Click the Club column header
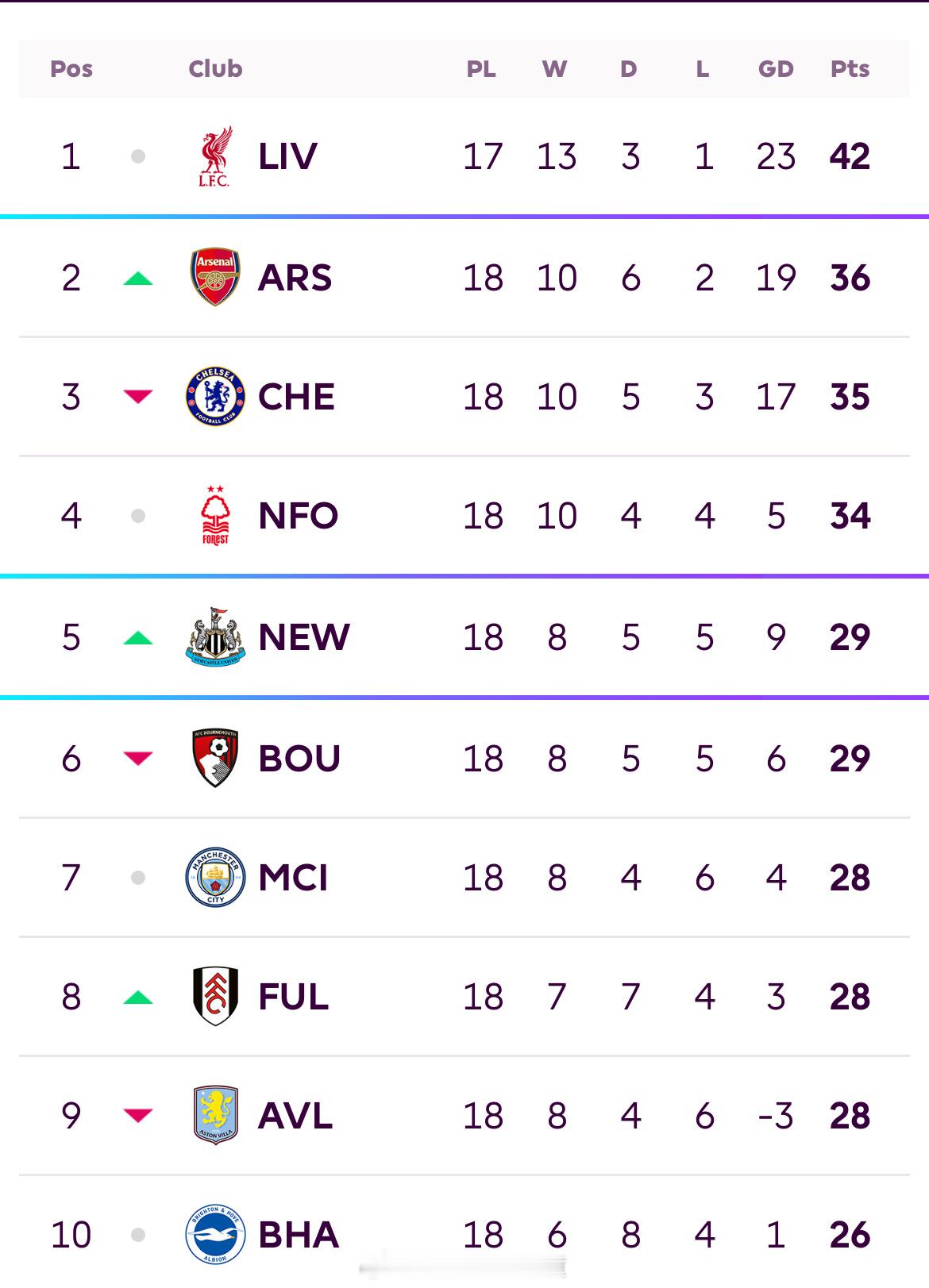Screen dimensions: 929x1288 pos(215,69)
